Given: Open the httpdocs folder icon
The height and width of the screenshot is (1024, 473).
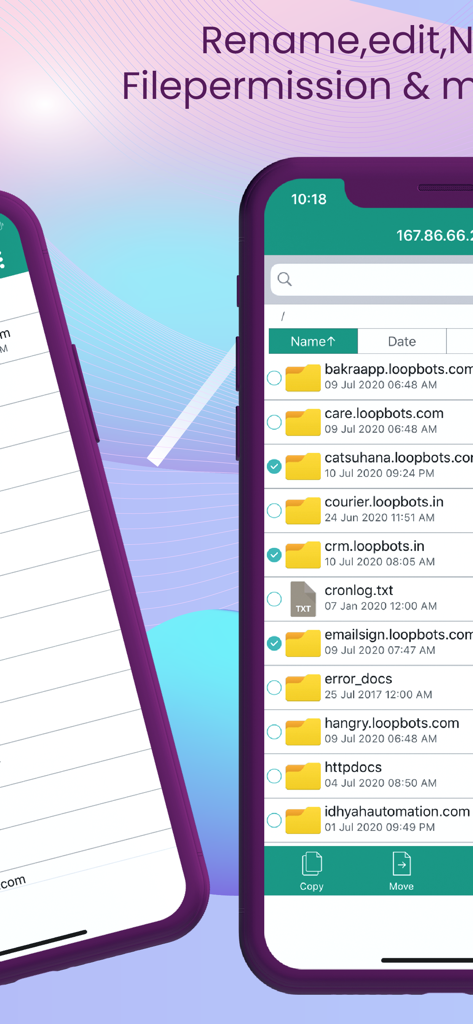Looking at the screenshot, I should click(x=303, y=776).
